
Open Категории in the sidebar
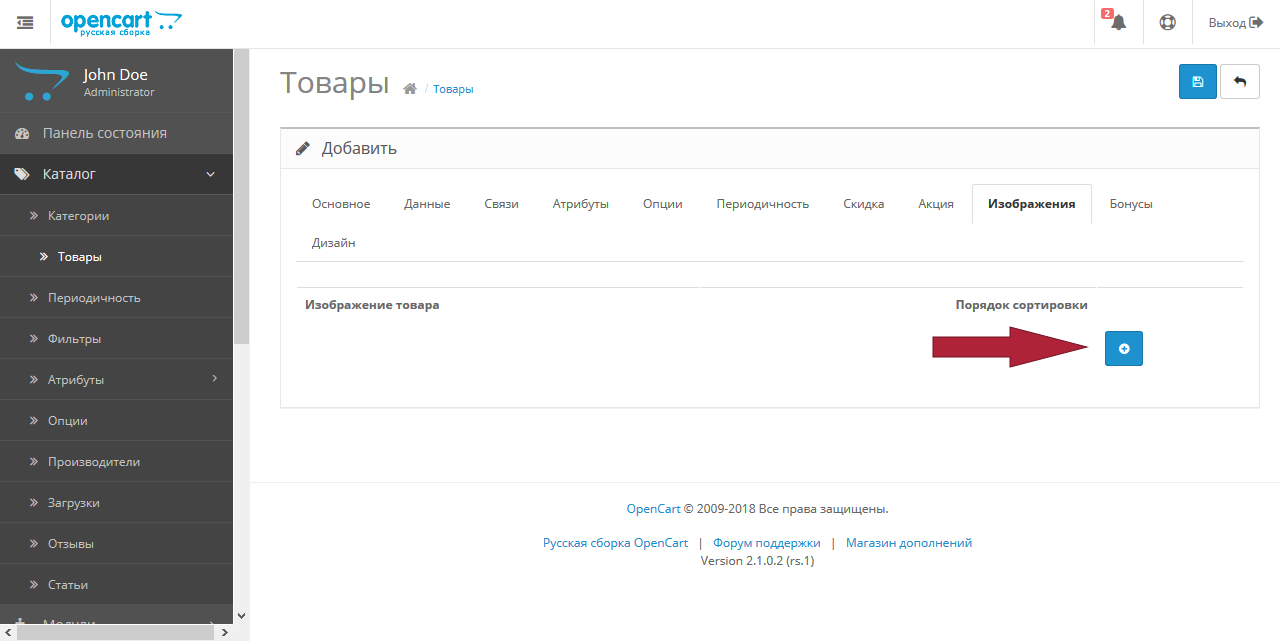pos(116,215)
